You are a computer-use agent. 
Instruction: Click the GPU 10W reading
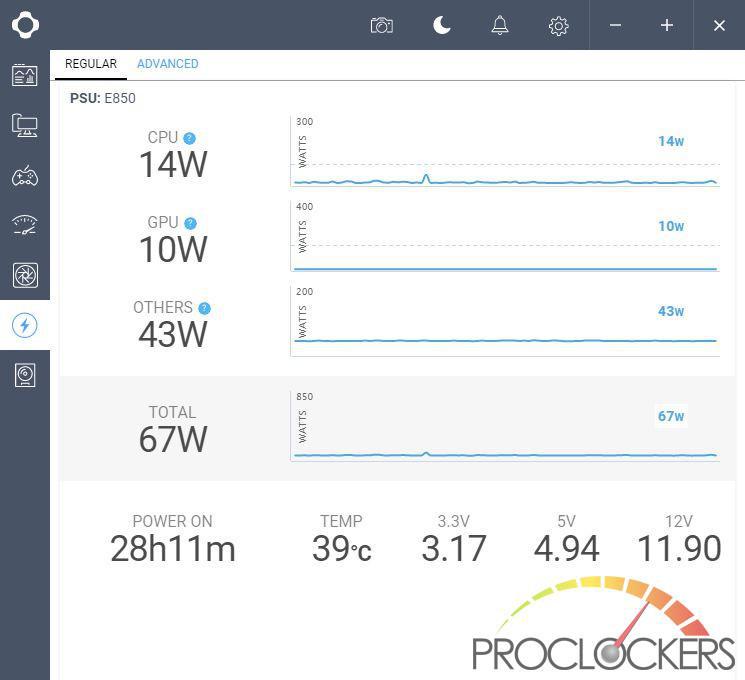pos(173,250)
